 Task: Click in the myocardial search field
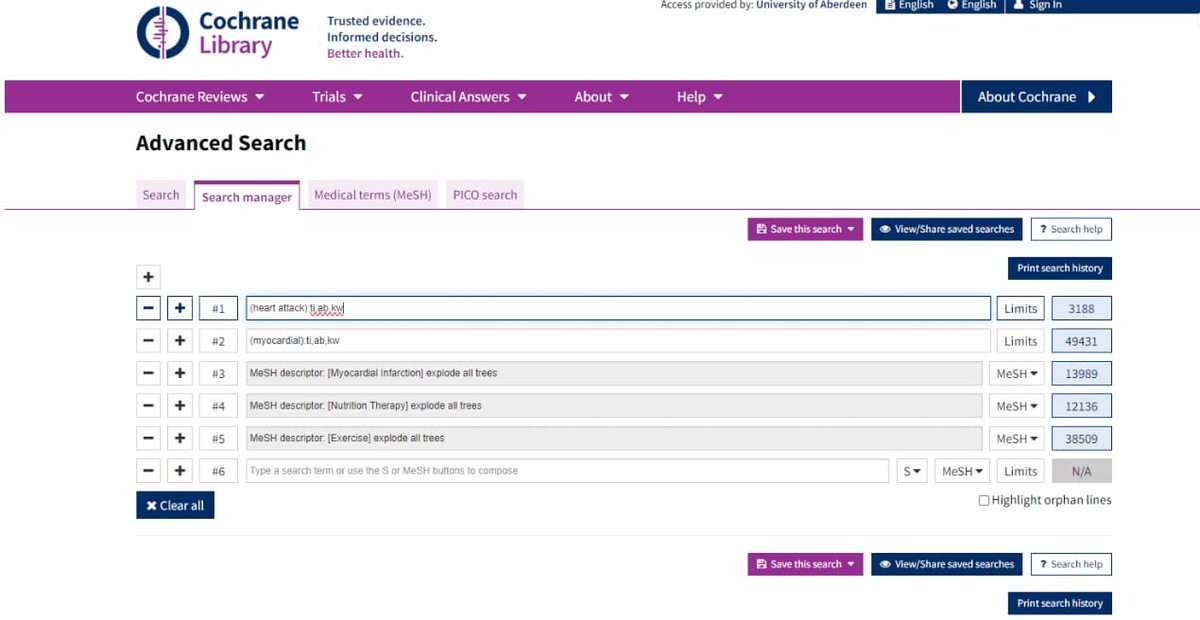pyautogui.click(x=618, y=341)
